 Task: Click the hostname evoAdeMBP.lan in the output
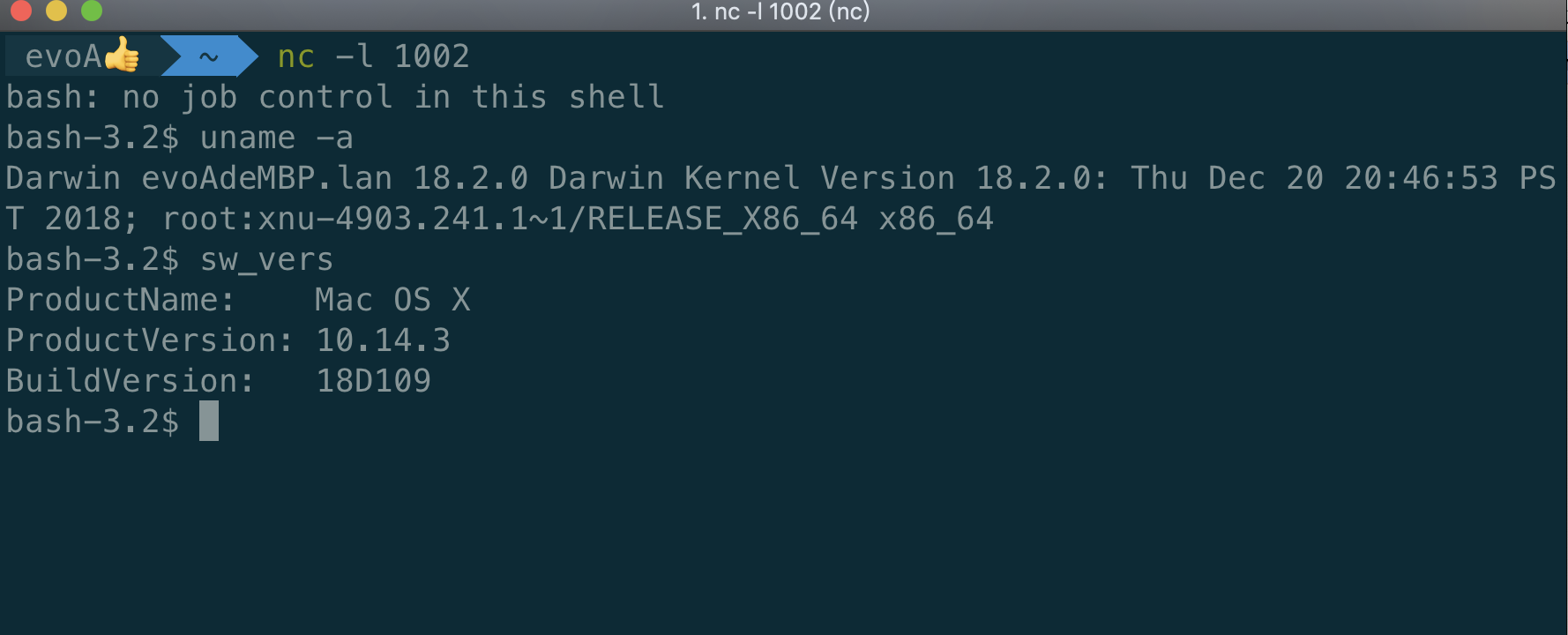(267, 178)
